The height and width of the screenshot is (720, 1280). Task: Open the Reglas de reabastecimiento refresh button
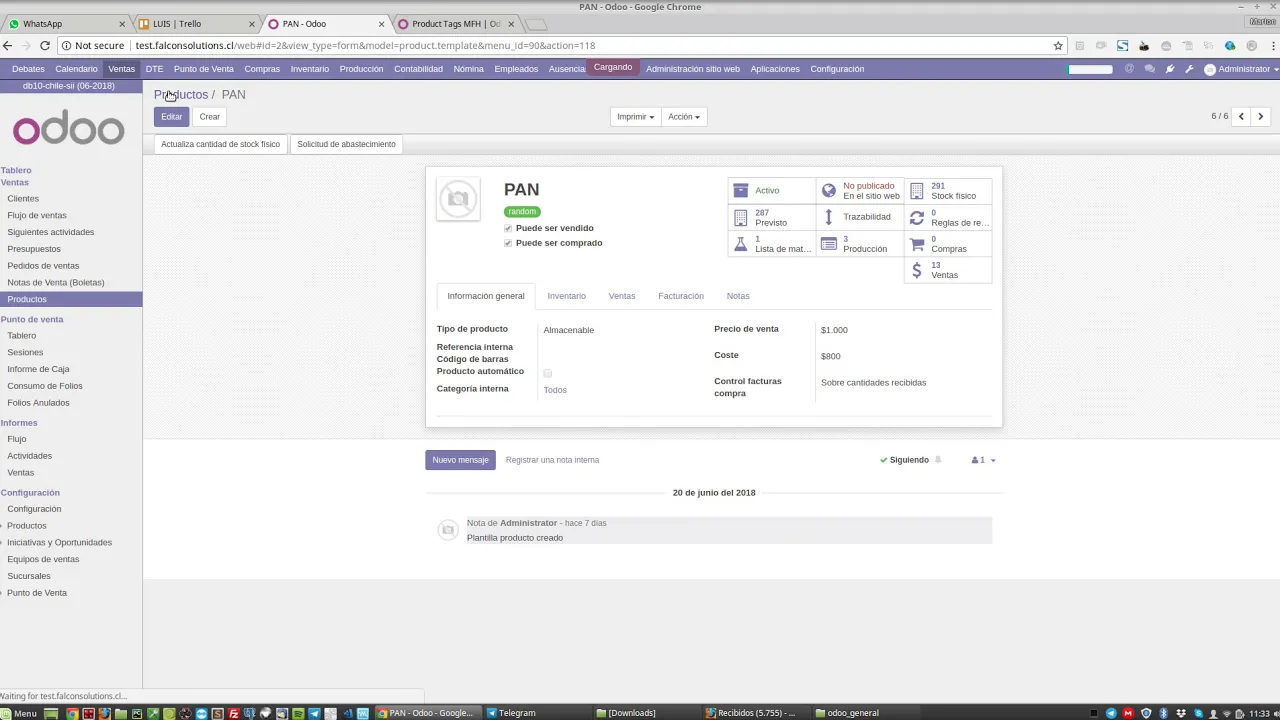(x=948, y=217)
